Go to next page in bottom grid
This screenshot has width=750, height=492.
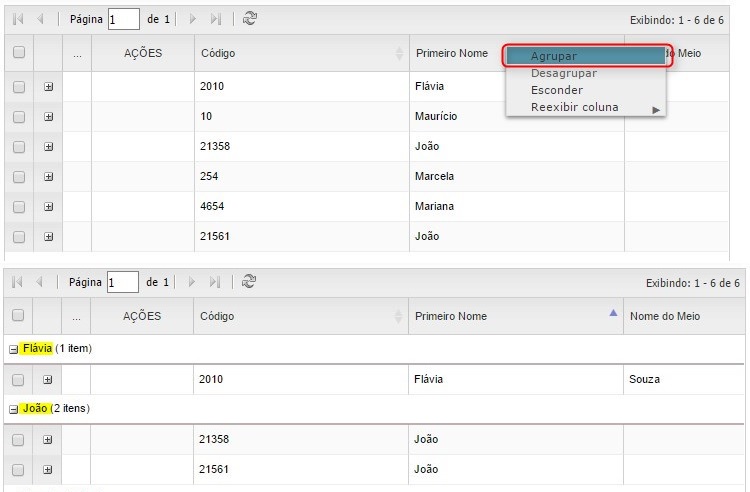[192, 283]
